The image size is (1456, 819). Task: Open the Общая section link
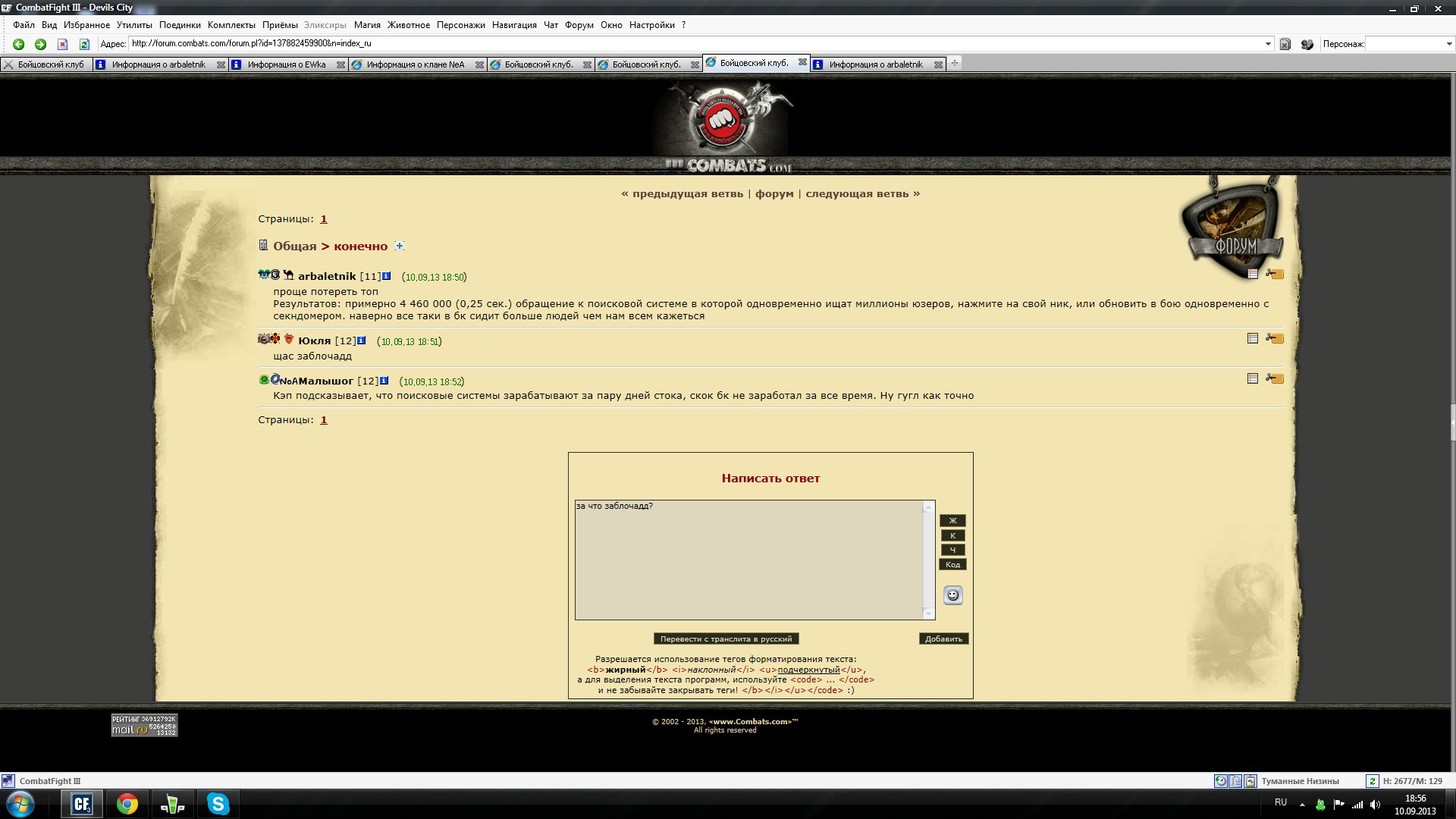pyautogui.click(x=294, y=246)
